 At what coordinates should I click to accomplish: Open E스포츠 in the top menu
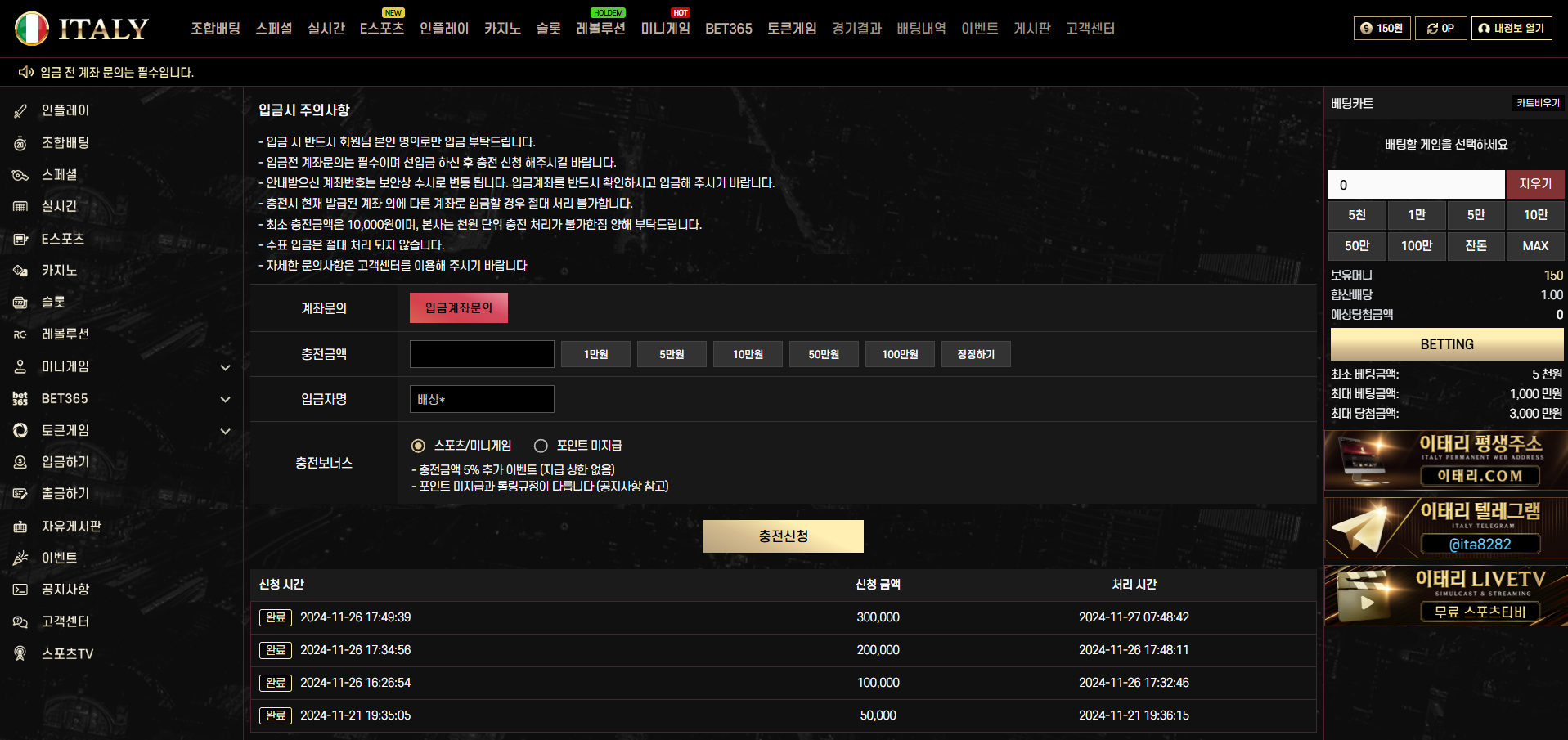[x=382, y=29]
